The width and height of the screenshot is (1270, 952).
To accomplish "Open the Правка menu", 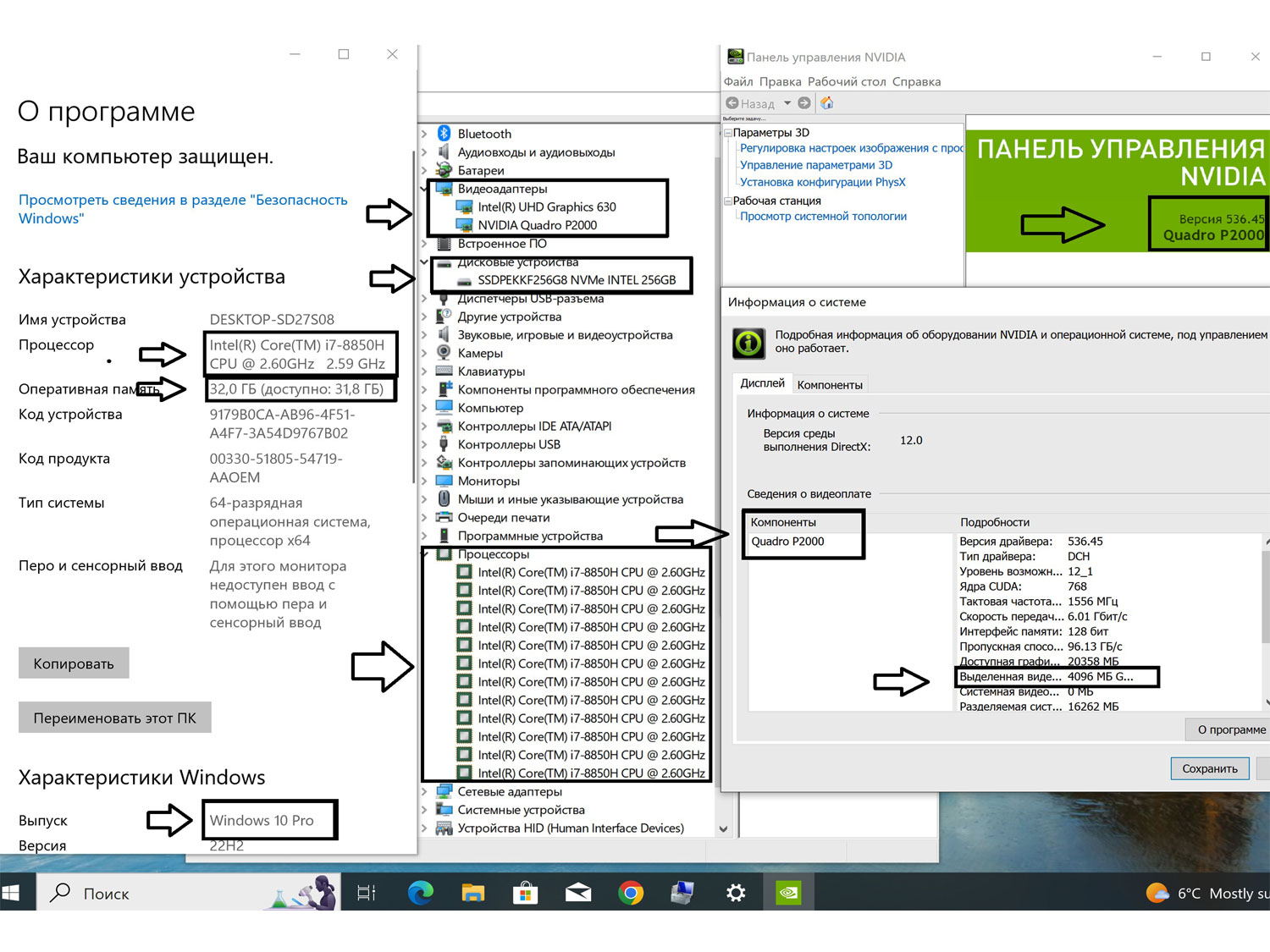I will point(780,81).
